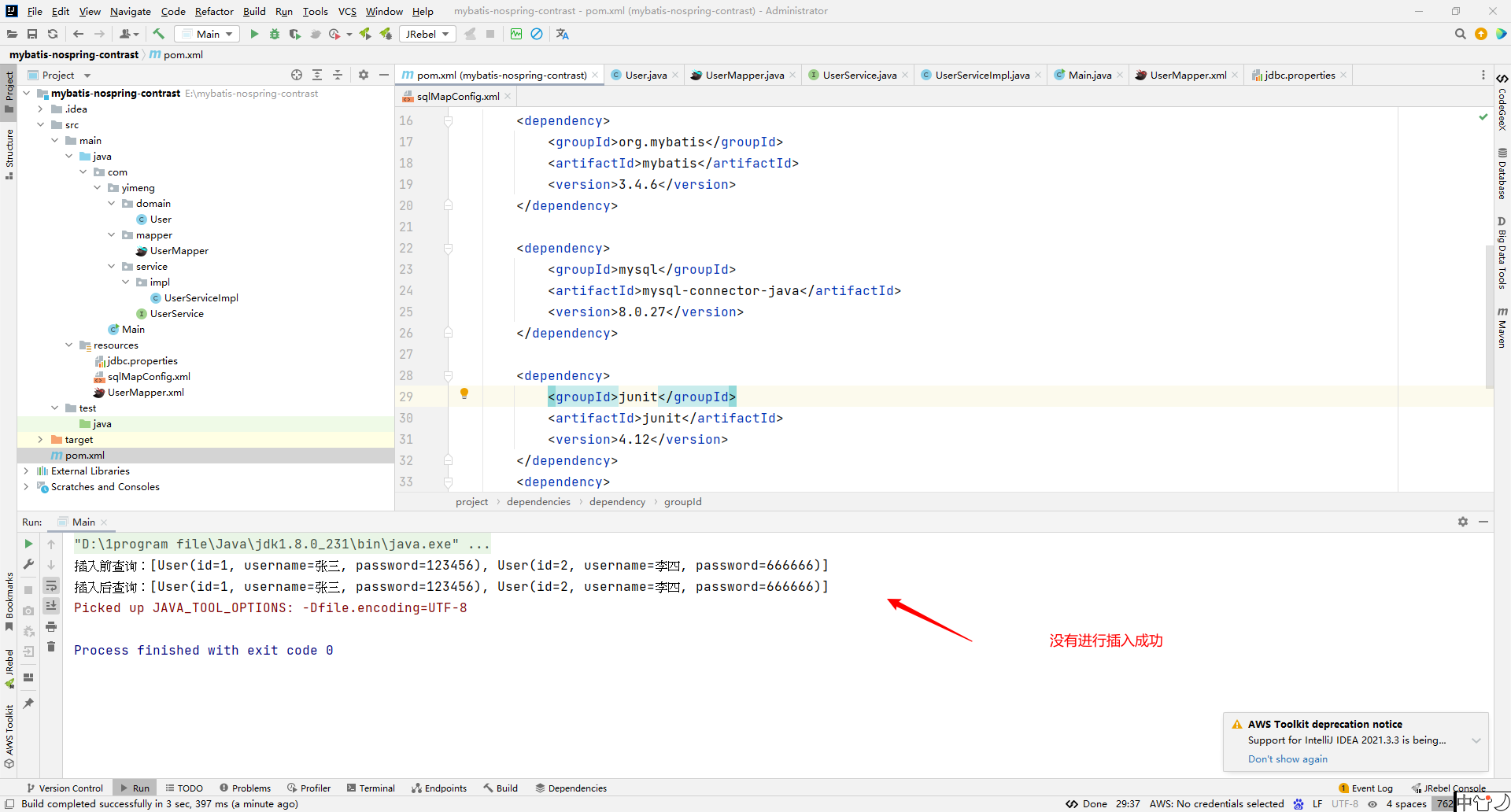Toggle pin tab in Run panel
The height and width of the screenshot is (812, 1511).
(28, 703)
